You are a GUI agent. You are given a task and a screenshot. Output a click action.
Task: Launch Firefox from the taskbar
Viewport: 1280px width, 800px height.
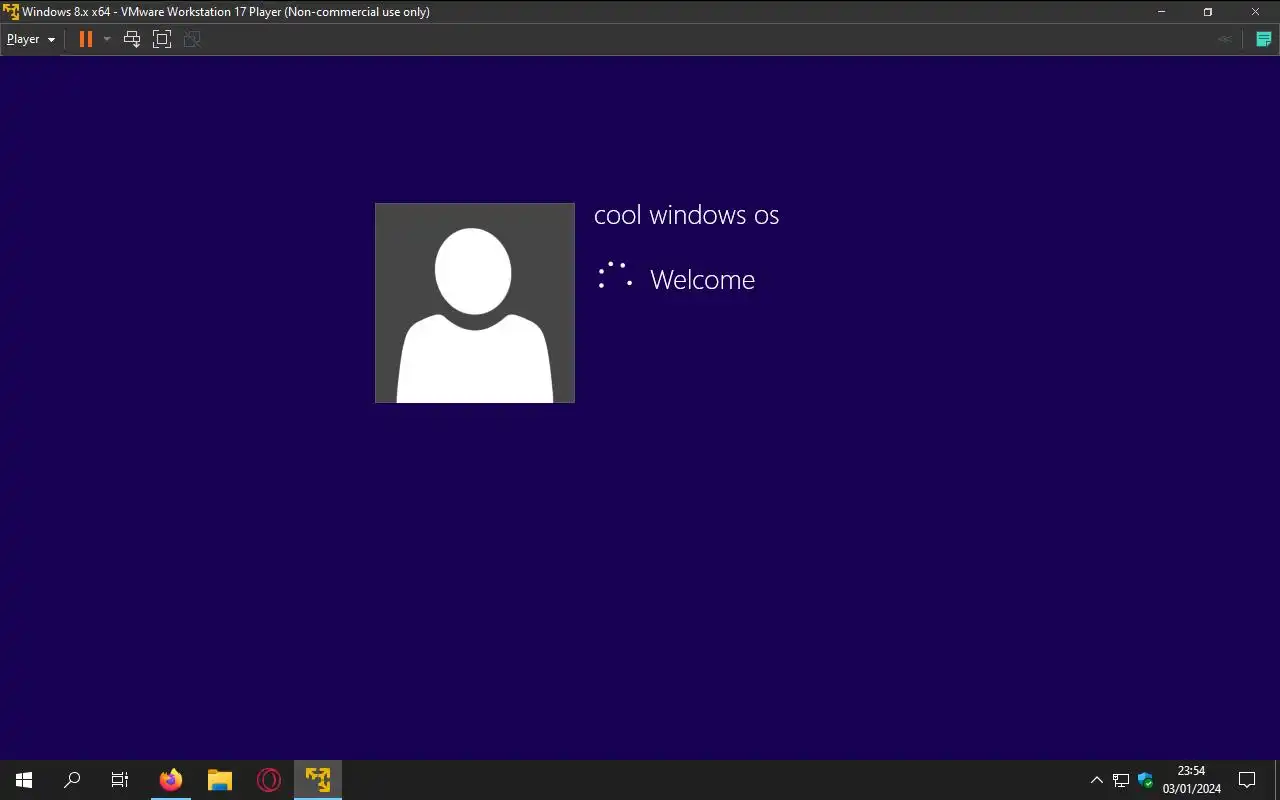click(171, 780)
